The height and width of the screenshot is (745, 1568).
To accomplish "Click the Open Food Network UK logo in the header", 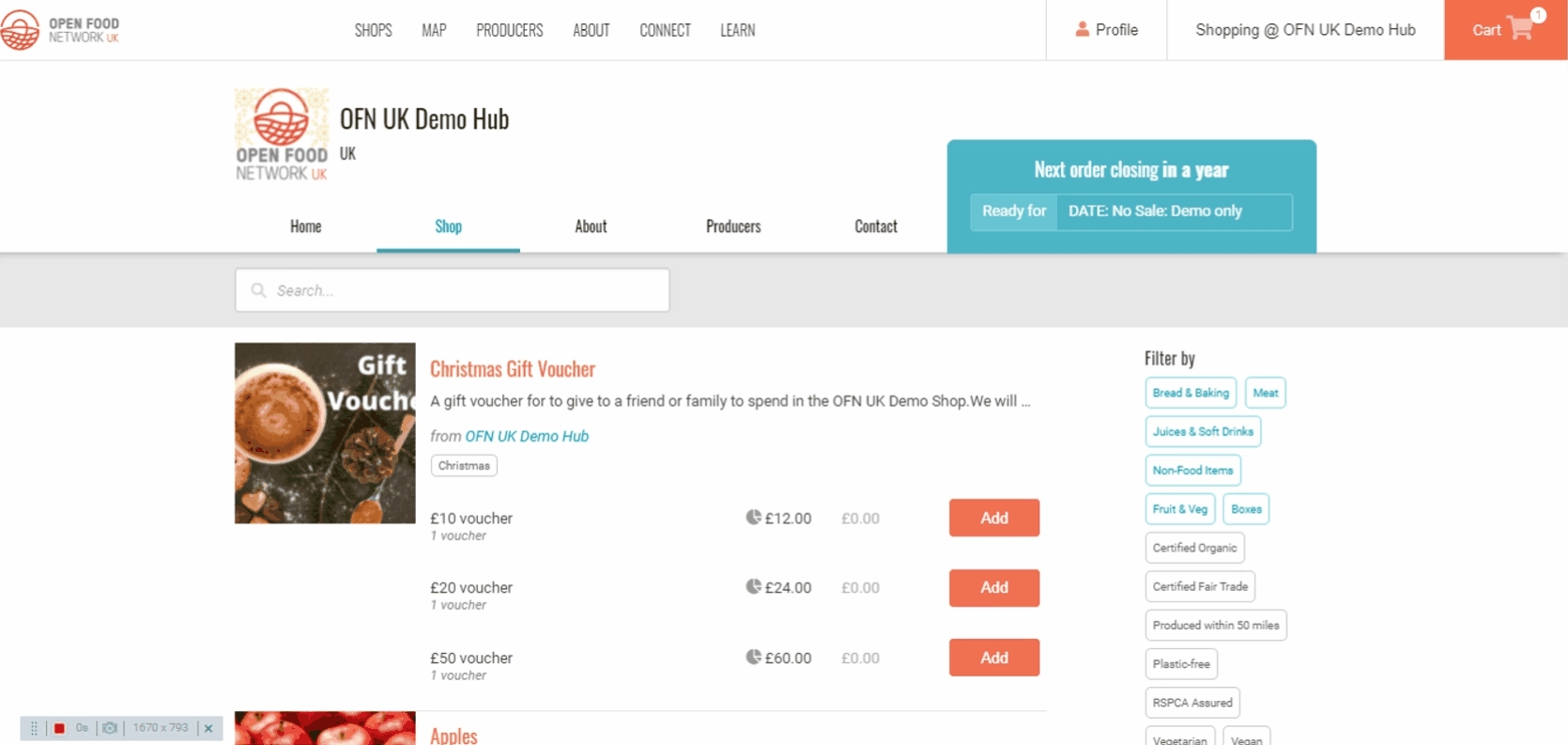I will coord(60,30).
